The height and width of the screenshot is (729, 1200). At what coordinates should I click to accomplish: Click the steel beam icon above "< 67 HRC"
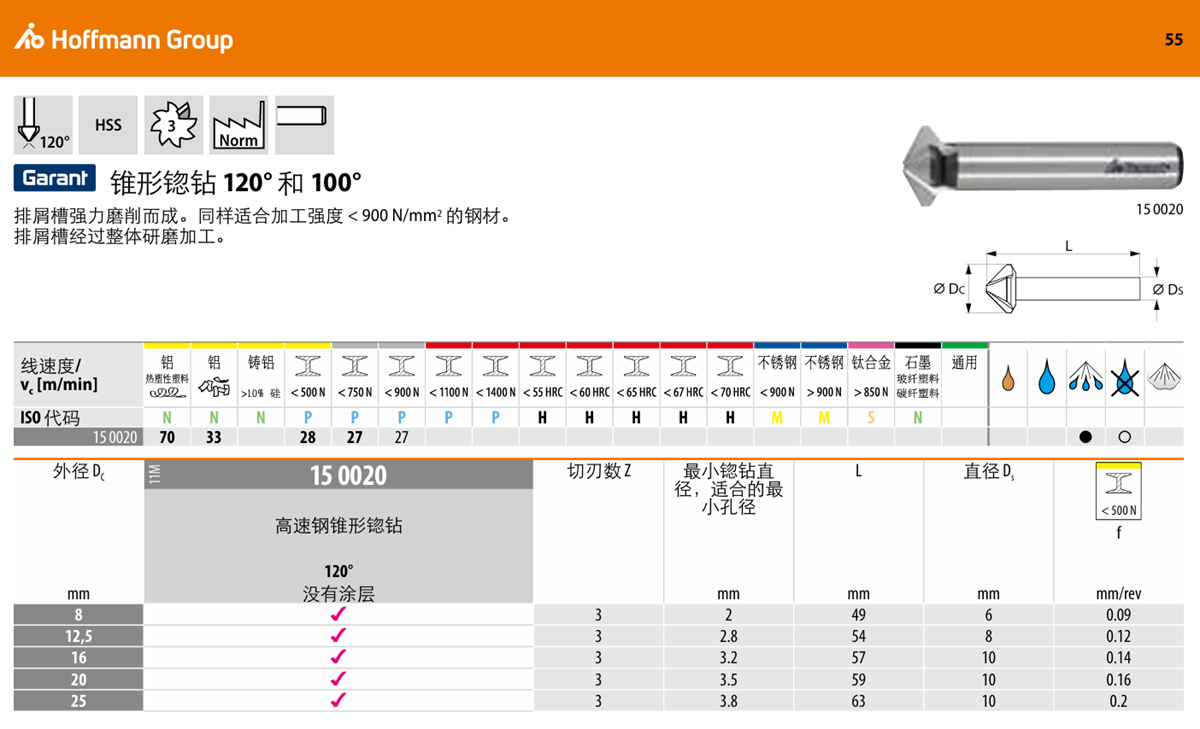[x=684, y=366]
